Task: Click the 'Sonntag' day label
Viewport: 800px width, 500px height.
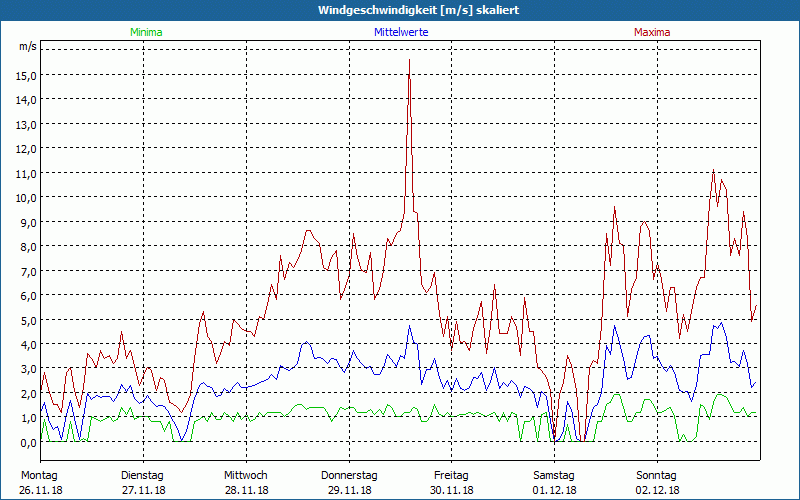Action: coord(657,476)
